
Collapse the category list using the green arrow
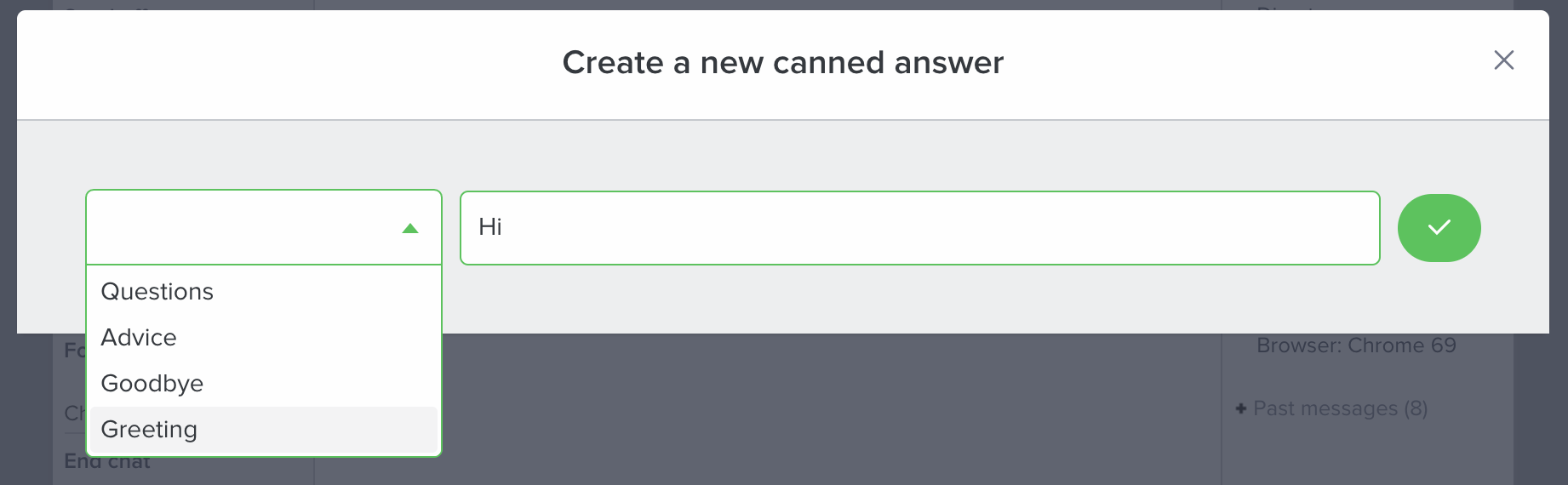pos(410,228)
